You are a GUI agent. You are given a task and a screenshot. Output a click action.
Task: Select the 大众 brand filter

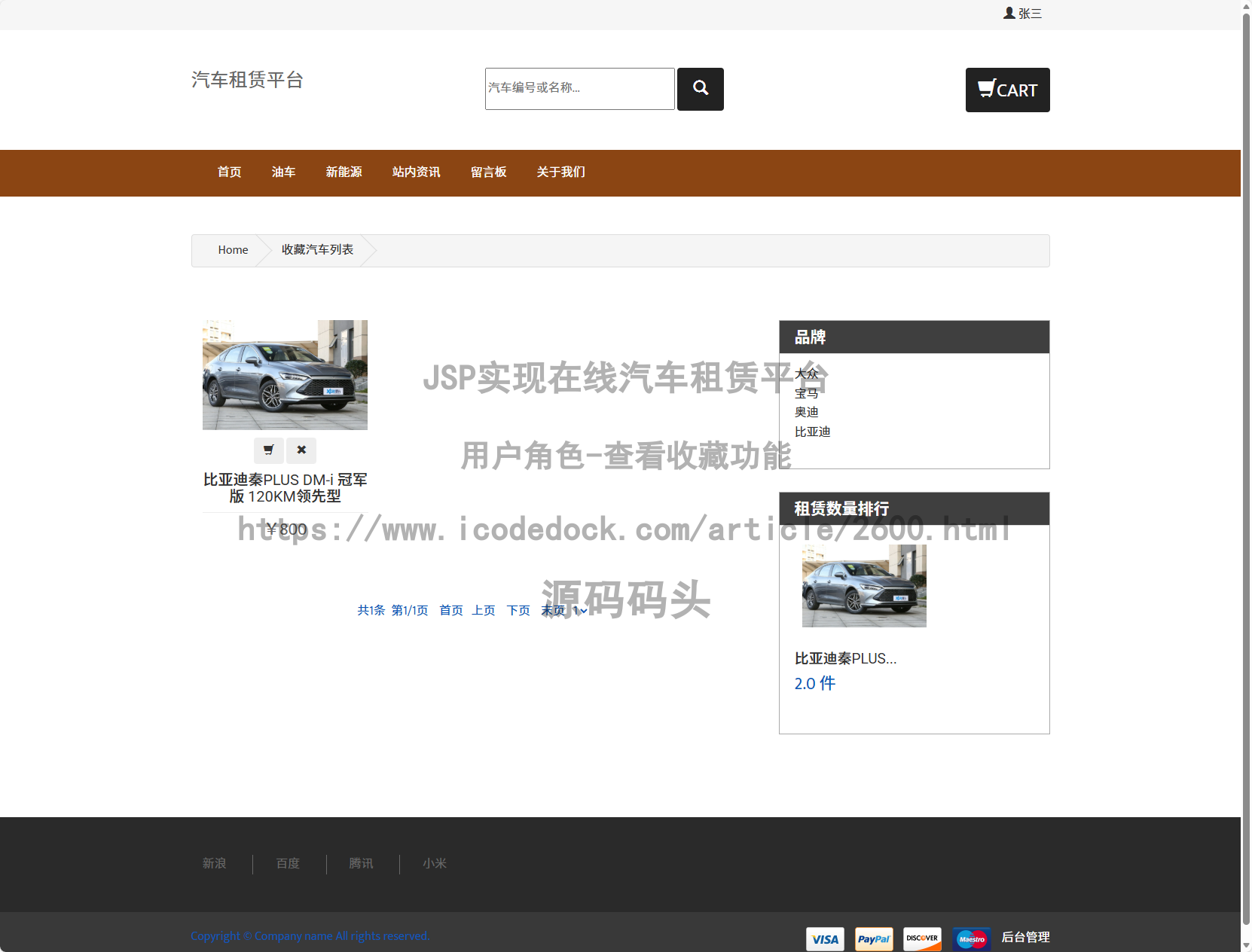coord(807,374)
